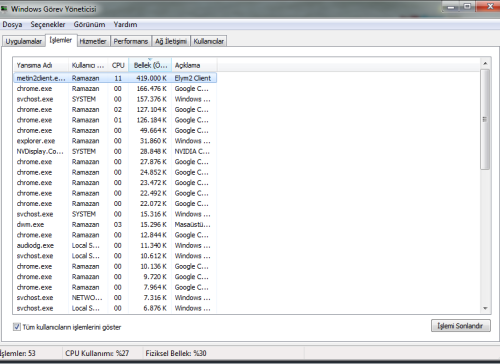Image resolution: width=500 pixels, height=364 pixels.
Task: Open the Seçenekler menu
Action: coord(48,25)
